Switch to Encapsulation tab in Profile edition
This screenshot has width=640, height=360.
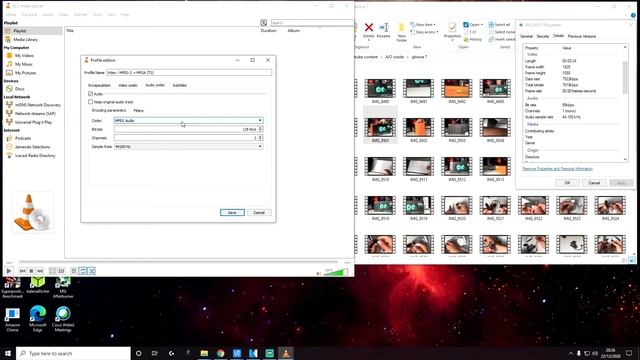point(99,85)
